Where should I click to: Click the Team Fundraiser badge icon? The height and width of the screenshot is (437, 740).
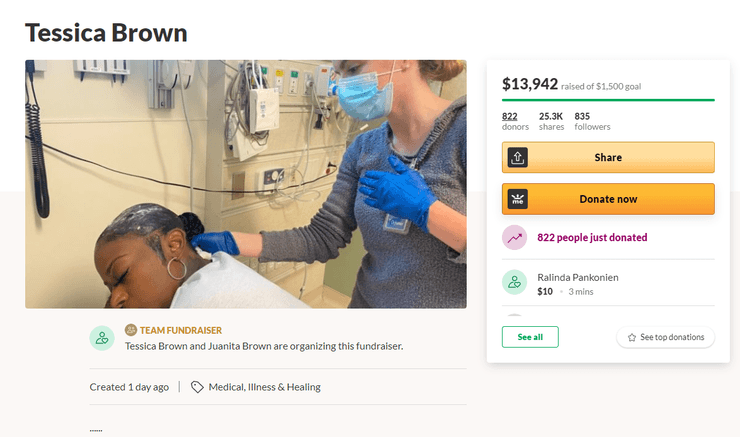(x=130, y=330)
